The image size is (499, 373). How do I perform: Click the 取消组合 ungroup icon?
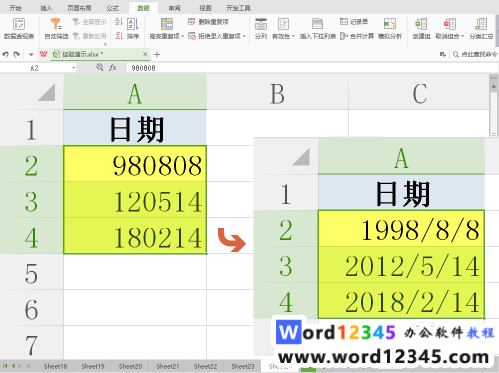[x=450, y=24]
